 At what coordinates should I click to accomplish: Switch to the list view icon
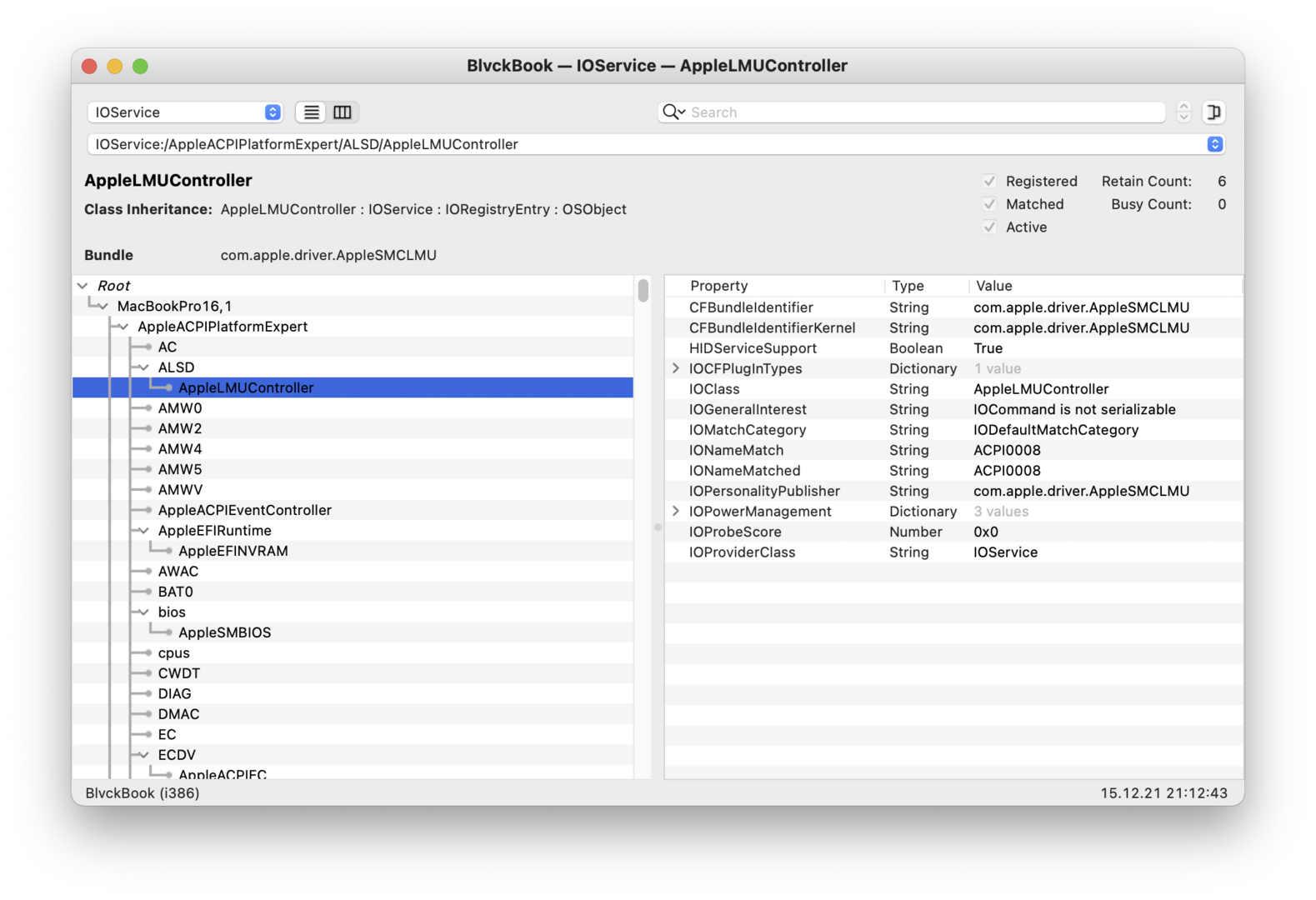[x=312, y=112]
